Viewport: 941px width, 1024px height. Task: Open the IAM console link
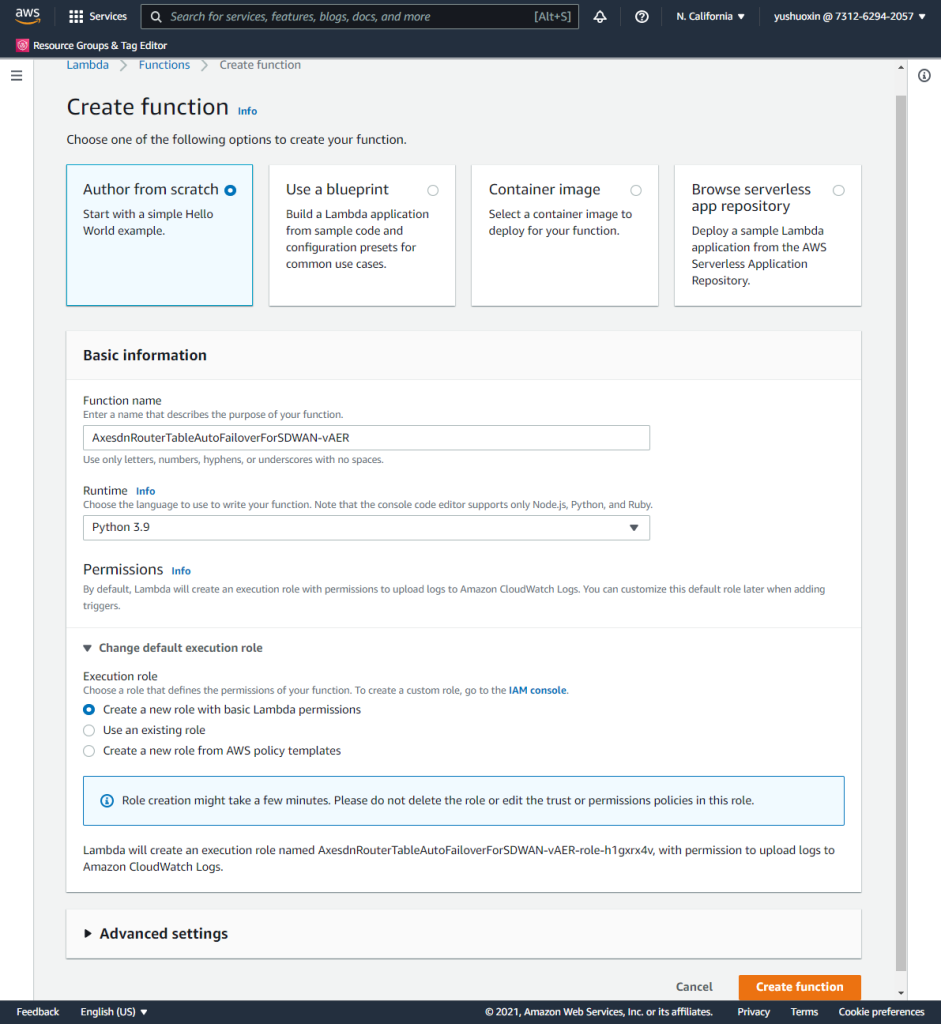[x=538, y=690]
